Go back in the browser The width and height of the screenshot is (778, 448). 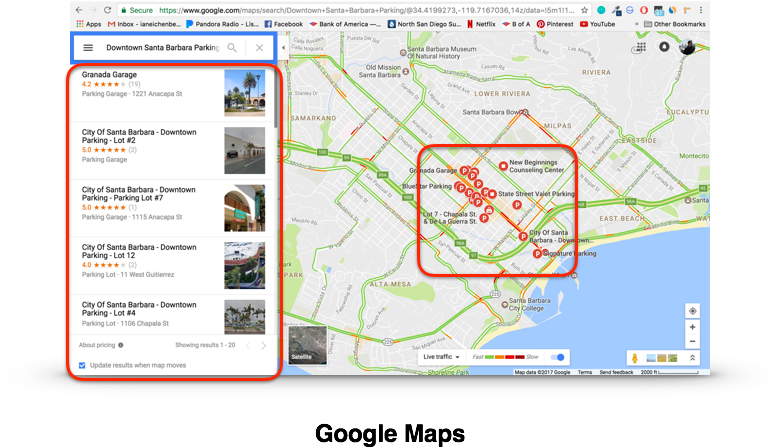(x=79, y=10)
